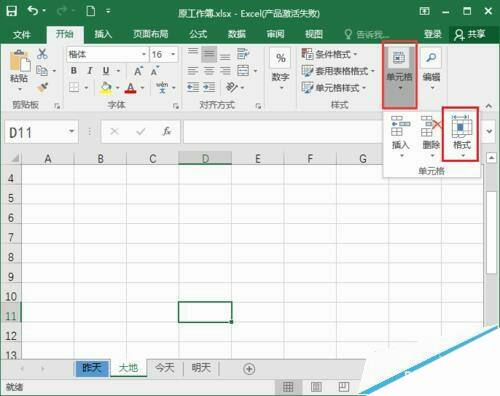Apply the fill color bucket

[x=106, y=88]
